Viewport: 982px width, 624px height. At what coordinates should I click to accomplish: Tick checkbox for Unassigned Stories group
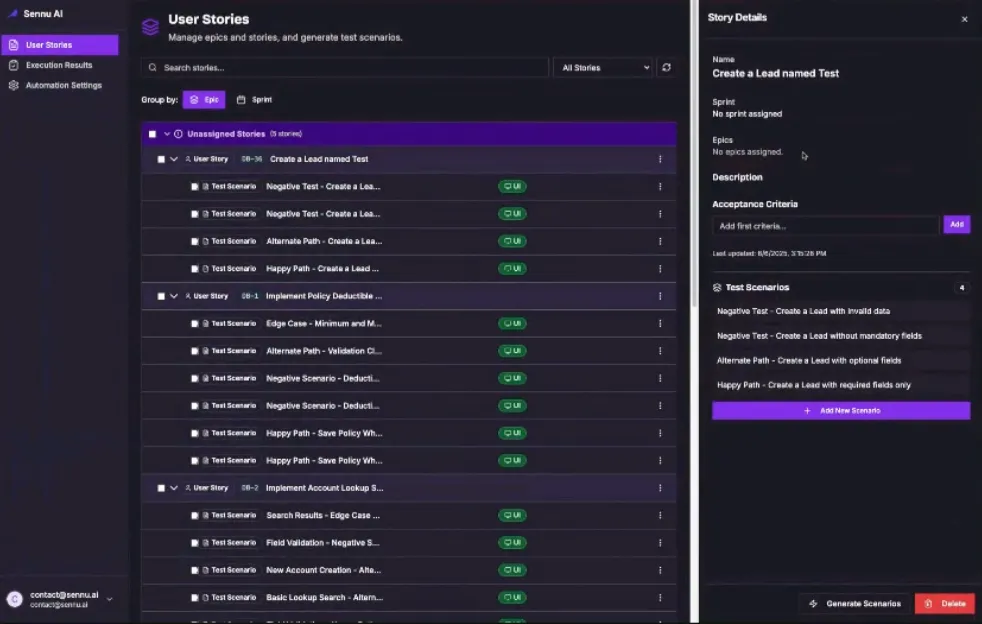coord(152,134)
